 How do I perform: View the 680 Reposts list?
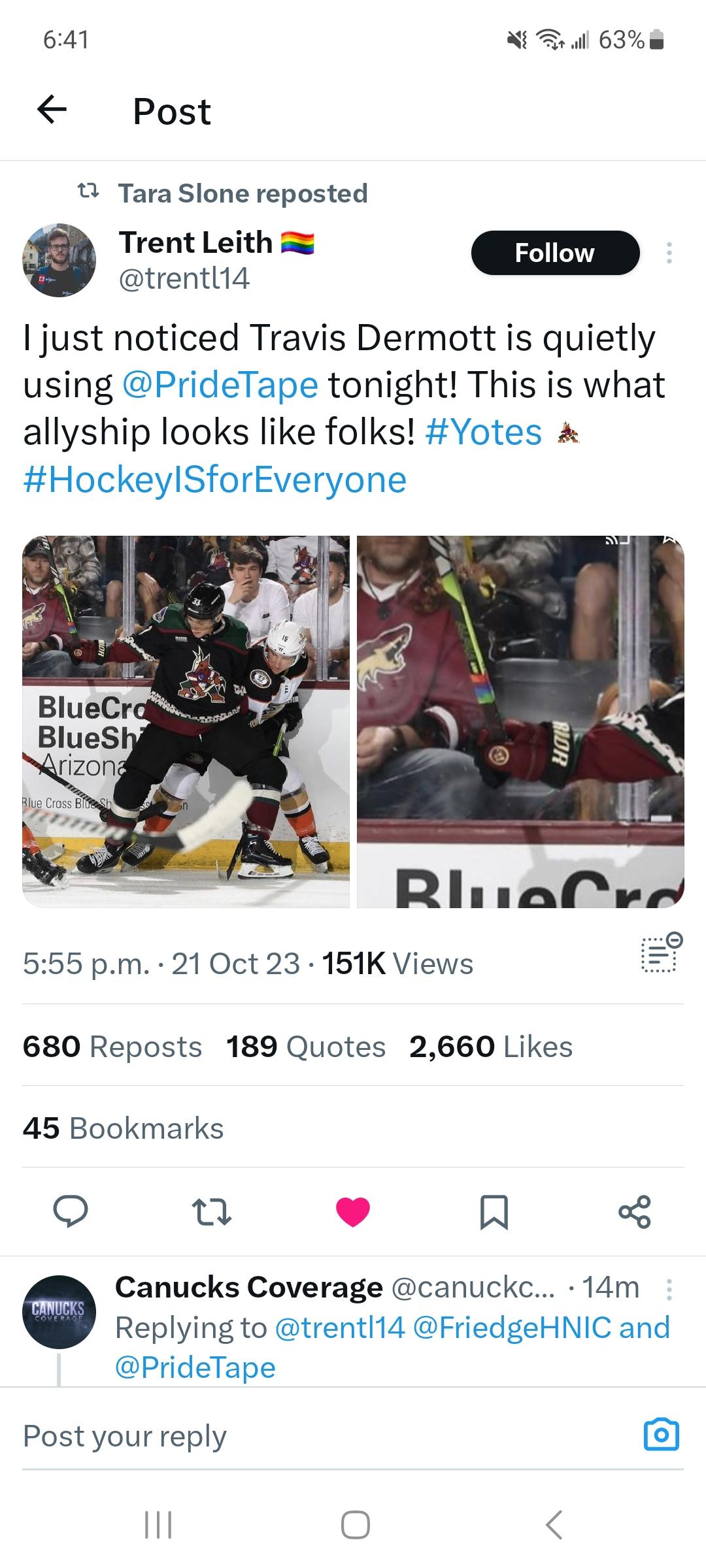[112, 1047]
